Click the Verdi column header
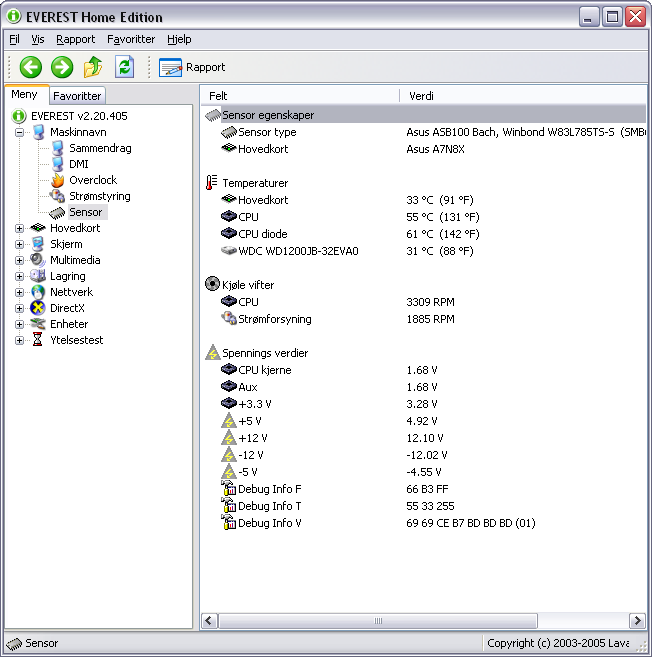Screen dimensions: 653x658 523,96
